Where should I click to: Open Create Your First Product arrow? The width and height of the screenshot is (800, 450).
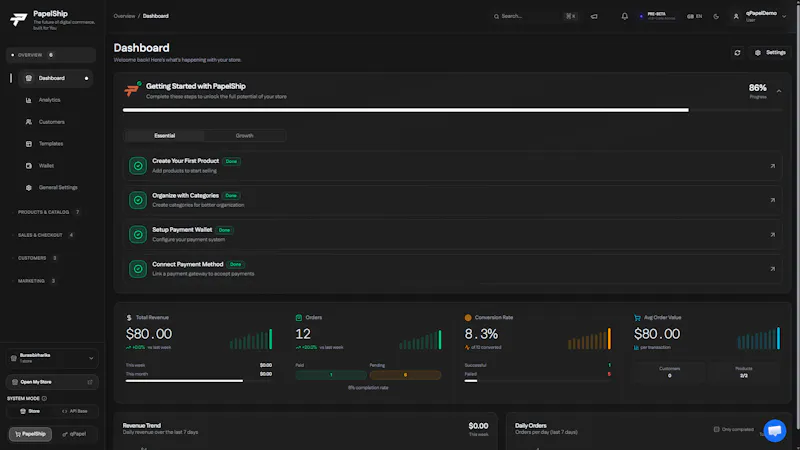coord(772,166)
